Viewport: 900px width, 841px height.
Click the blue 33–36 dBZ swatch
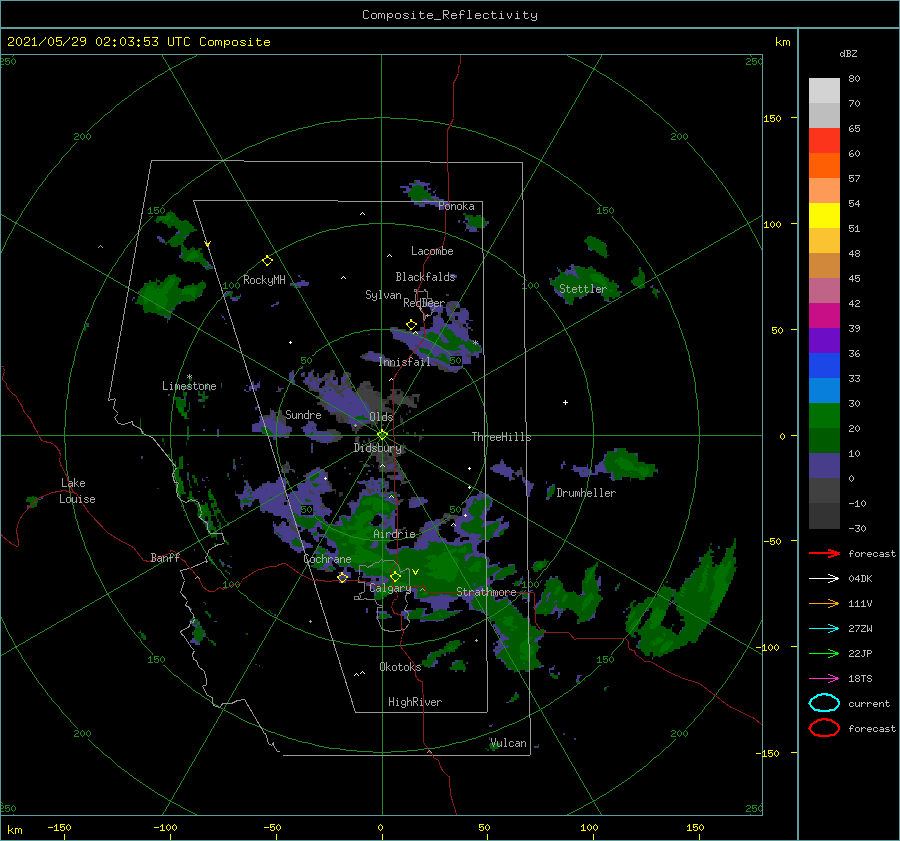point(824,366)
